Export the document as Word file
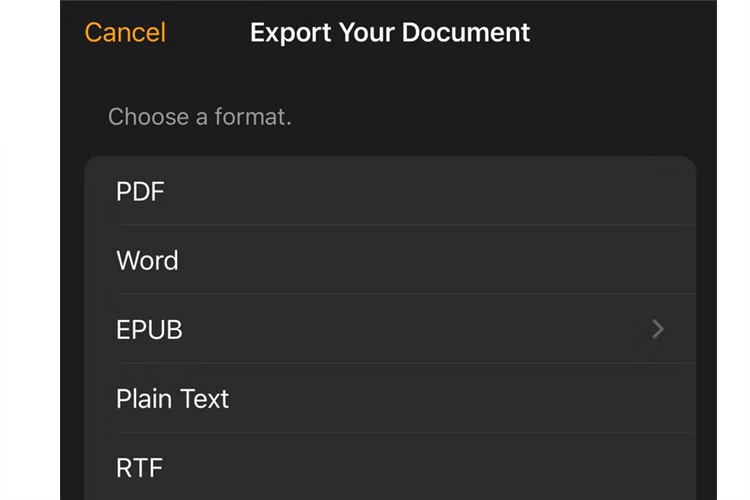 (x=148, y=260)
